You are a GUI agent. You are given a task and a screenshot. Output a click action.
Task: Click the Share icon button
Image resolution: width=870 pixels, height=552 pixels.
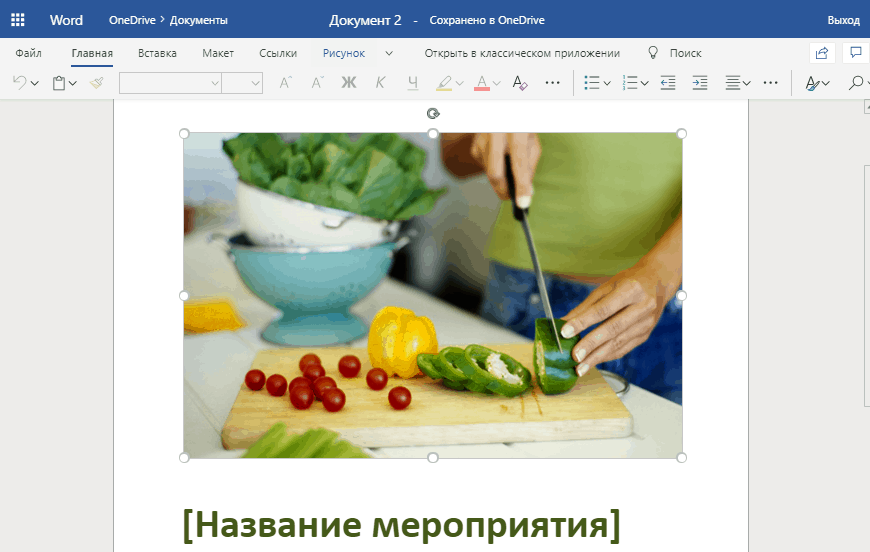pyautogui.click(x=822, y=53)
